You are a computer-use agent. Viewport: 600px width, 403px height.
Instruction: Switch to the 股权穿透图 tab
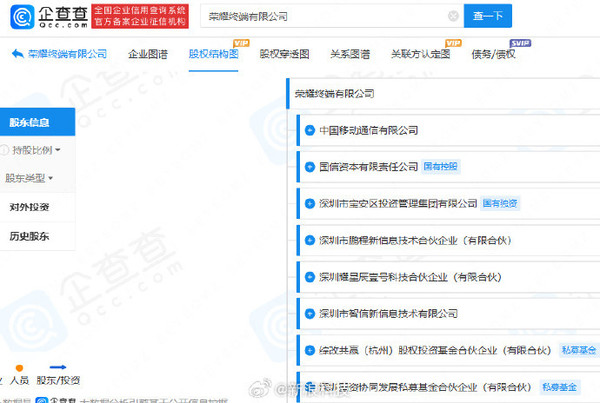pos(284,54)
